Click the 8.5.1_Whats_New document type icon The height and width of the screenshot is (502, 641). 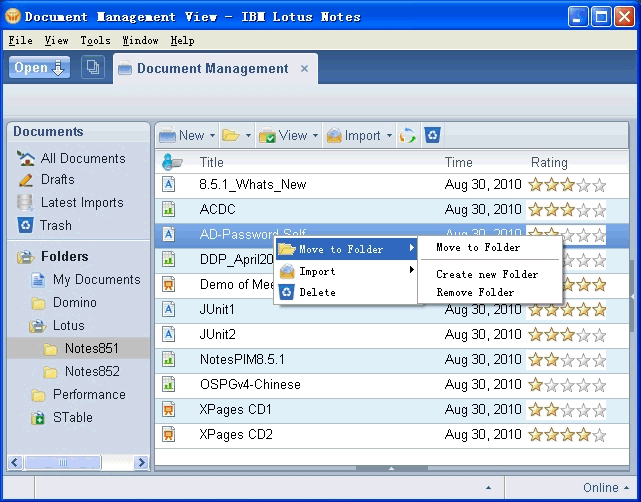[168, 184]
